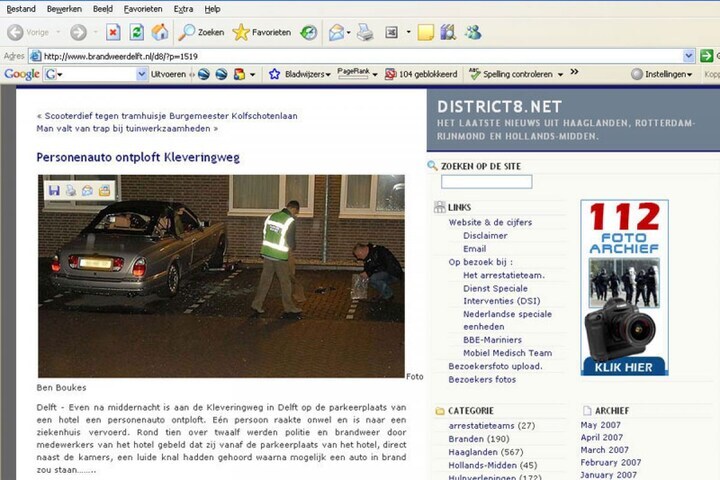Print the page with printer icon
Image resolution: width=720 pixels, height=480 pixels.
coord(365,32)
